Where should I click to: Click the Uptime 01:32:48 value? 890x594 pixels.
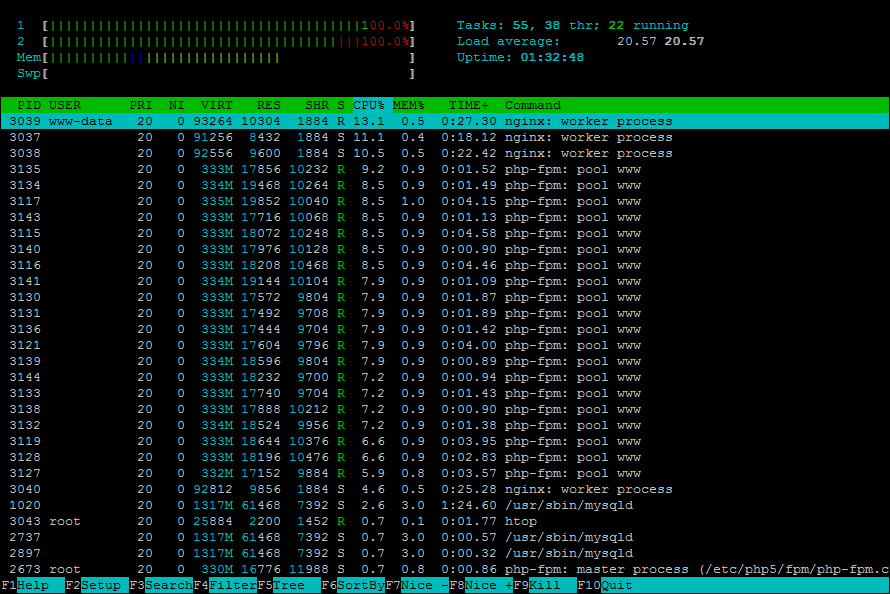552,57
